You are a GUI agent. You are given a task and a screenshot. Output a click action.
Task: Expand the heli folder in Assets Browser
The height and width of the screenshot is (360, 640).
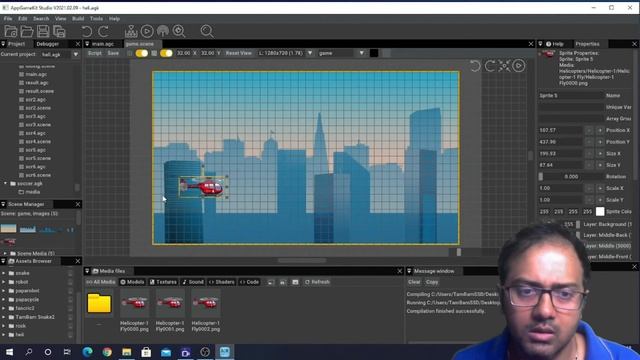pos(4,335)
